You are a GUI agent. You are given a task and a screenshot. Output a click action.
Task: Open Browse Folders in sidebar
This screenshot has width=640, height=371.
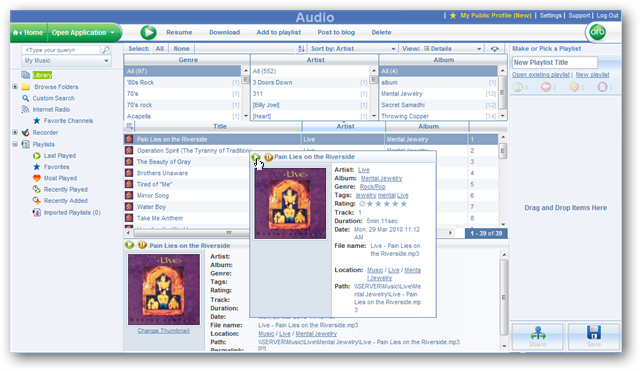coord(56,87)
